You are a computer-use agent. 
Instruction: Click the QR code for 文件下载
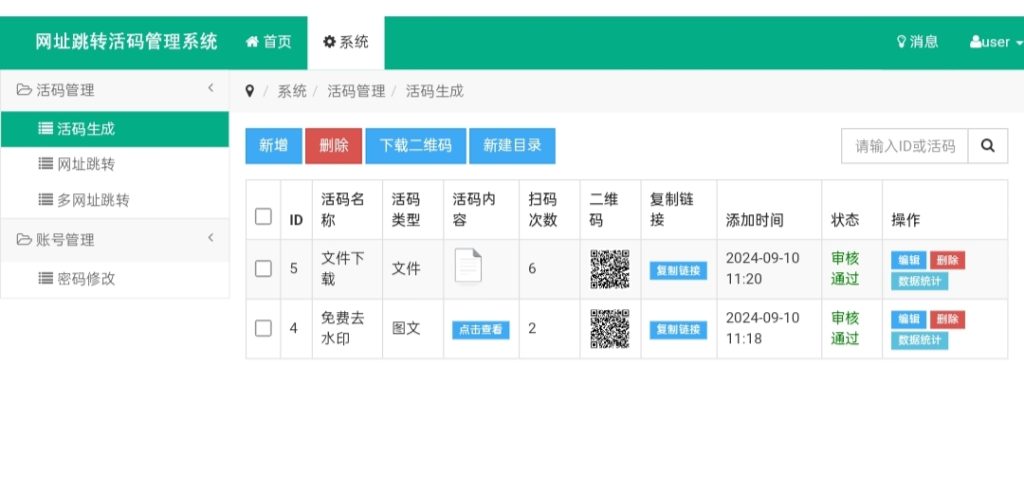(x=609, y=269)
